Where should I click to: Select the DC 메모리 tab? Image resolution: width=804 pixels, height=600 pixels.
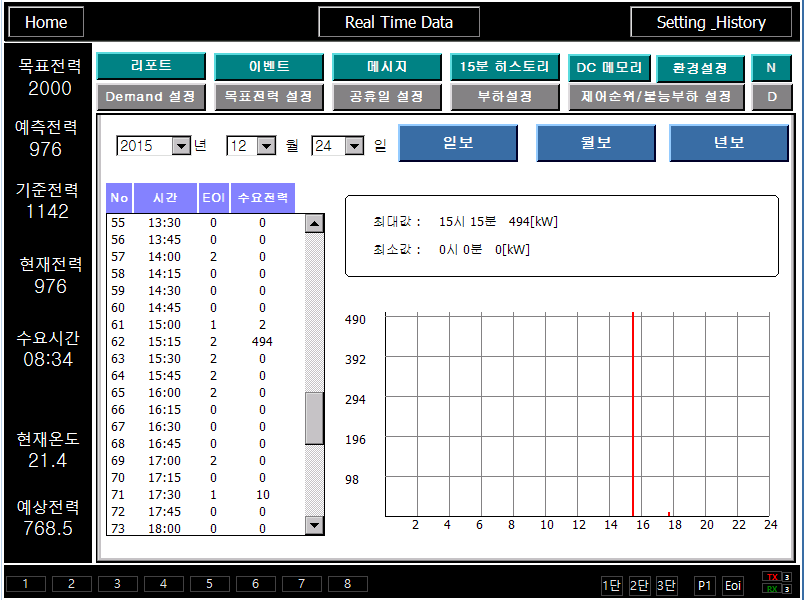609,68
